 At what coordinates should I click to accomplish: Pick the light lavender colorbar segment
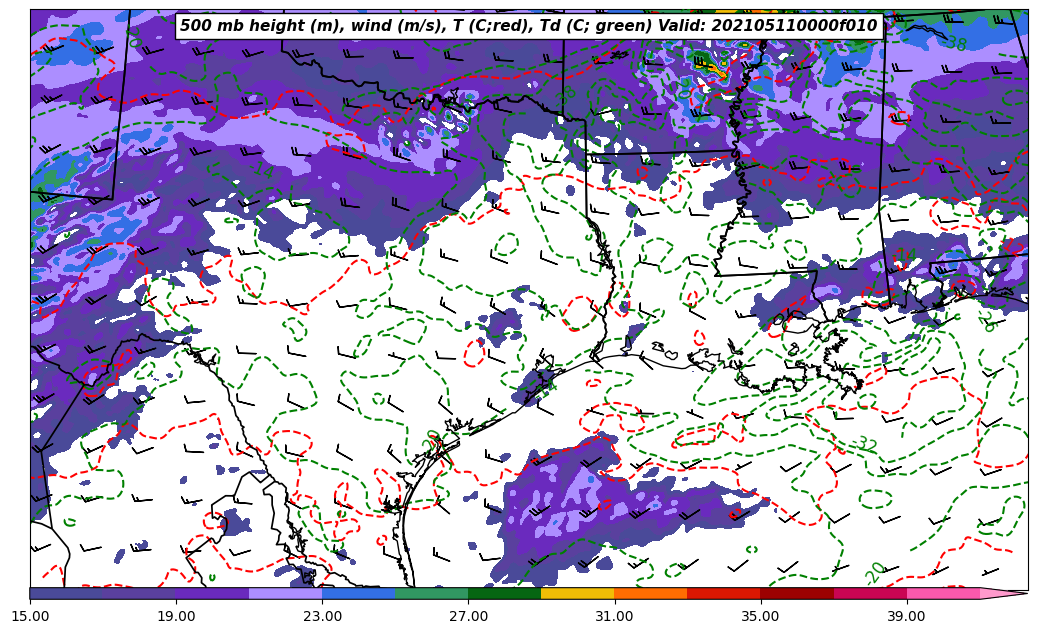click(285, 593)
